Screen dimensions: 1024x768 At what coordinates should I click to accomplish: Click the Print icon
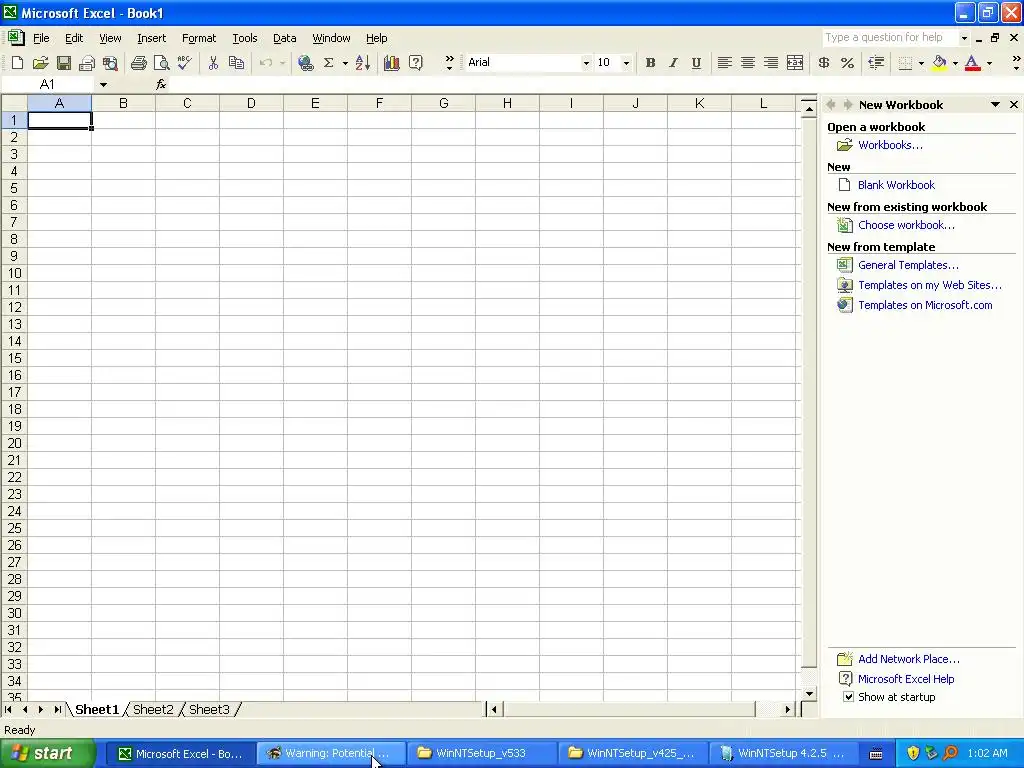(x=138, y=63)
